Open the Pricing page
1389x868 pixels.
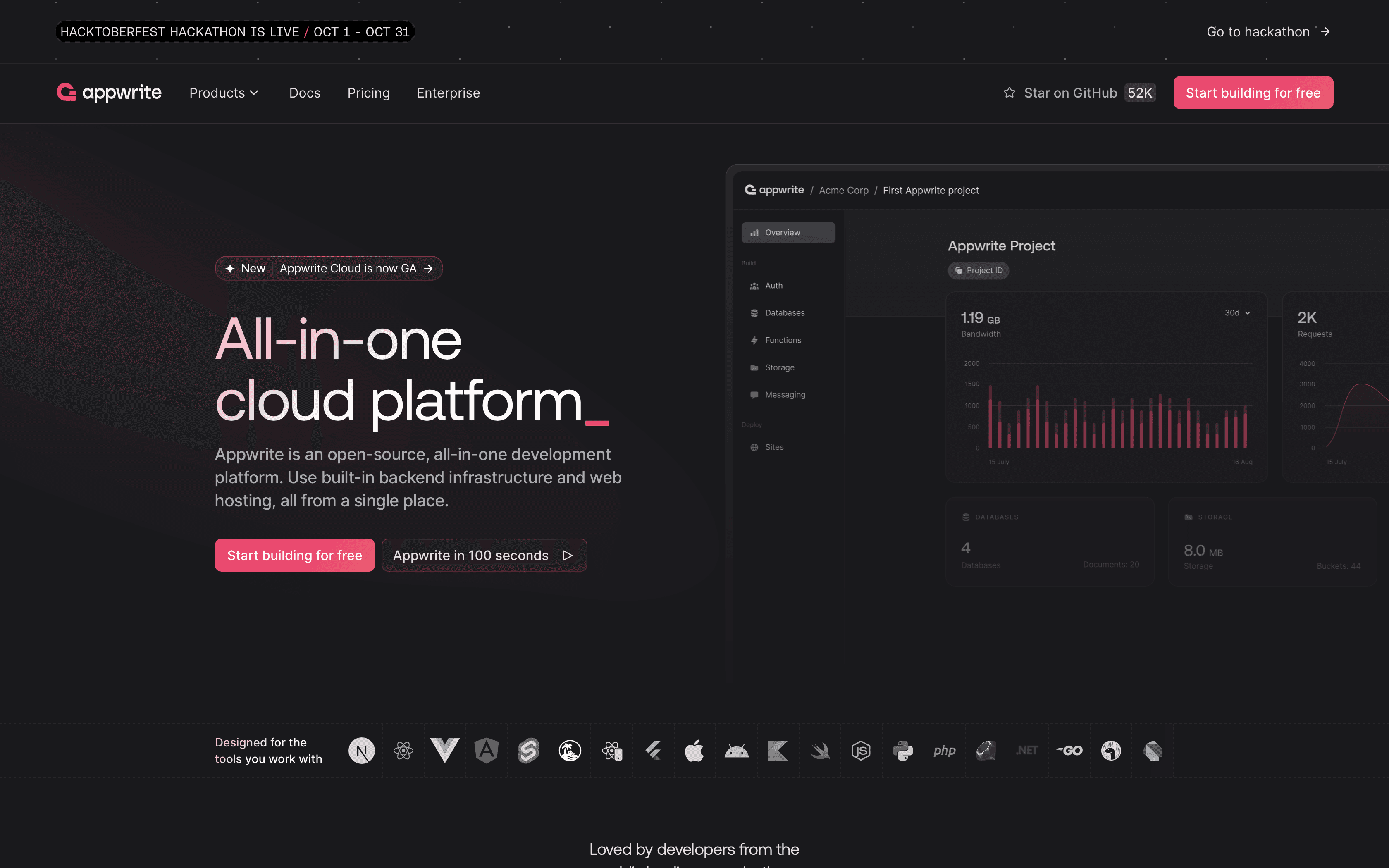click(x=368, y=93)
